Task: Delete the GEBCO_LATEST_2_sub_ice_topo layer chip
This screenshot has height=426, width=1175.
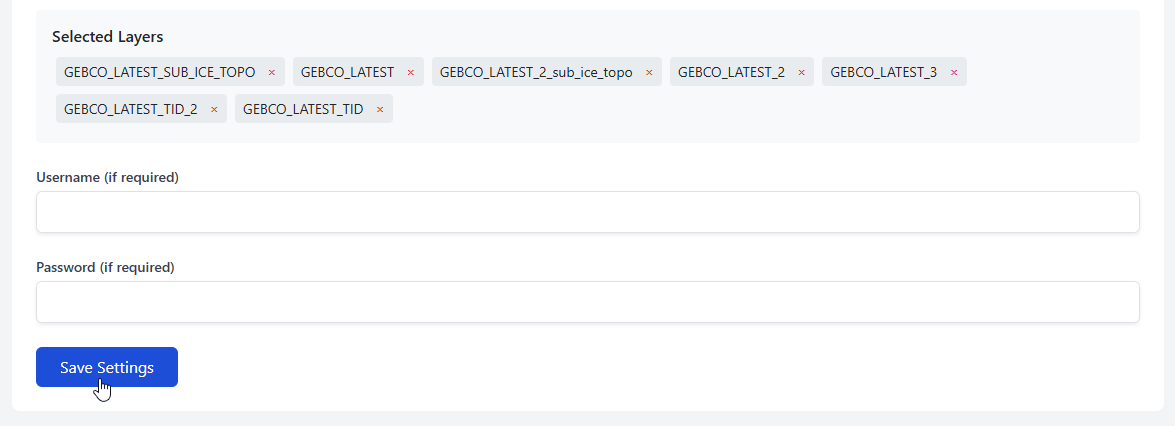Action: tap(649, 73)
